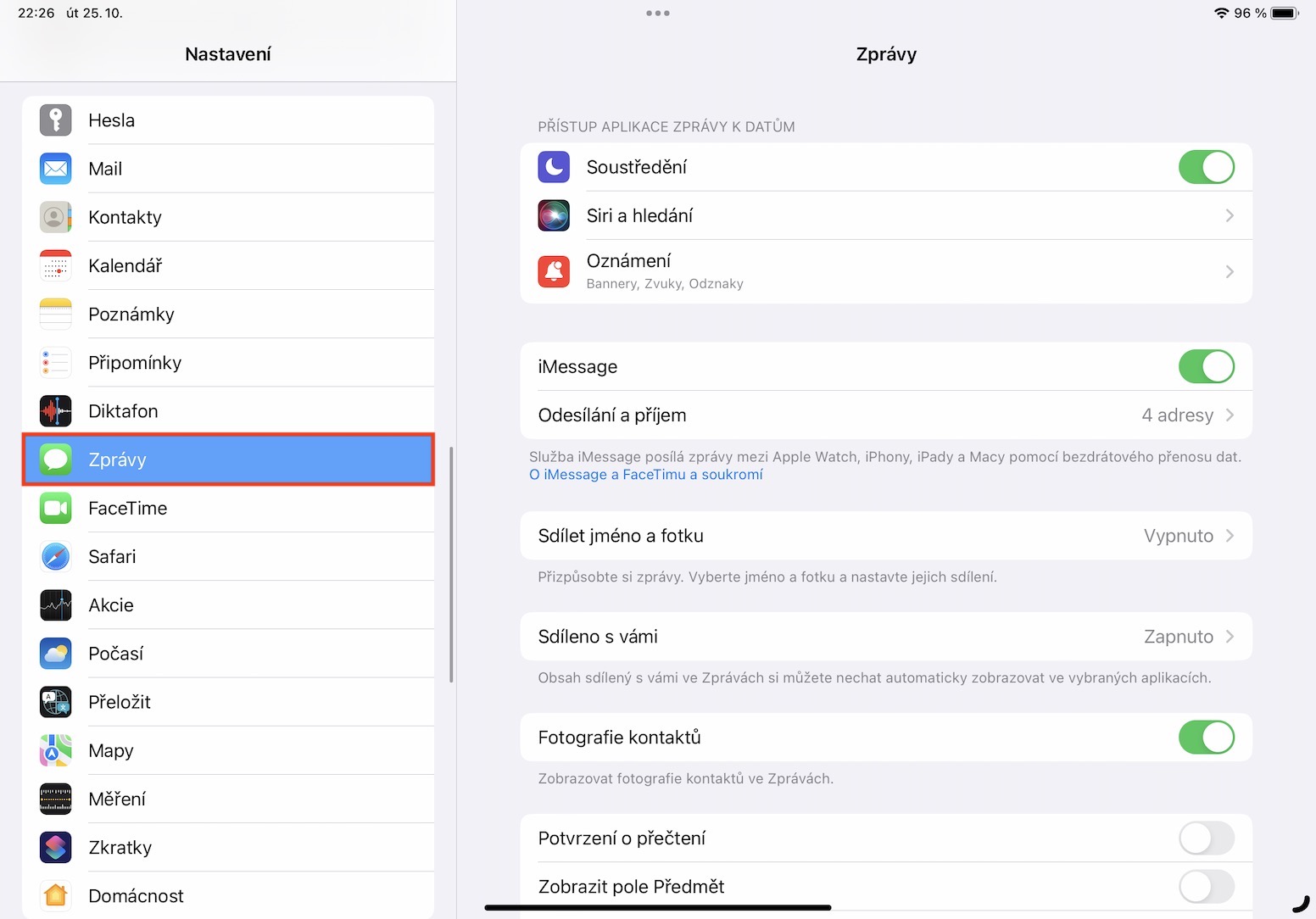Click the sidebar scrollbar indicator
The height and width of the screenshot is (919, 1316).
[451, 565]
